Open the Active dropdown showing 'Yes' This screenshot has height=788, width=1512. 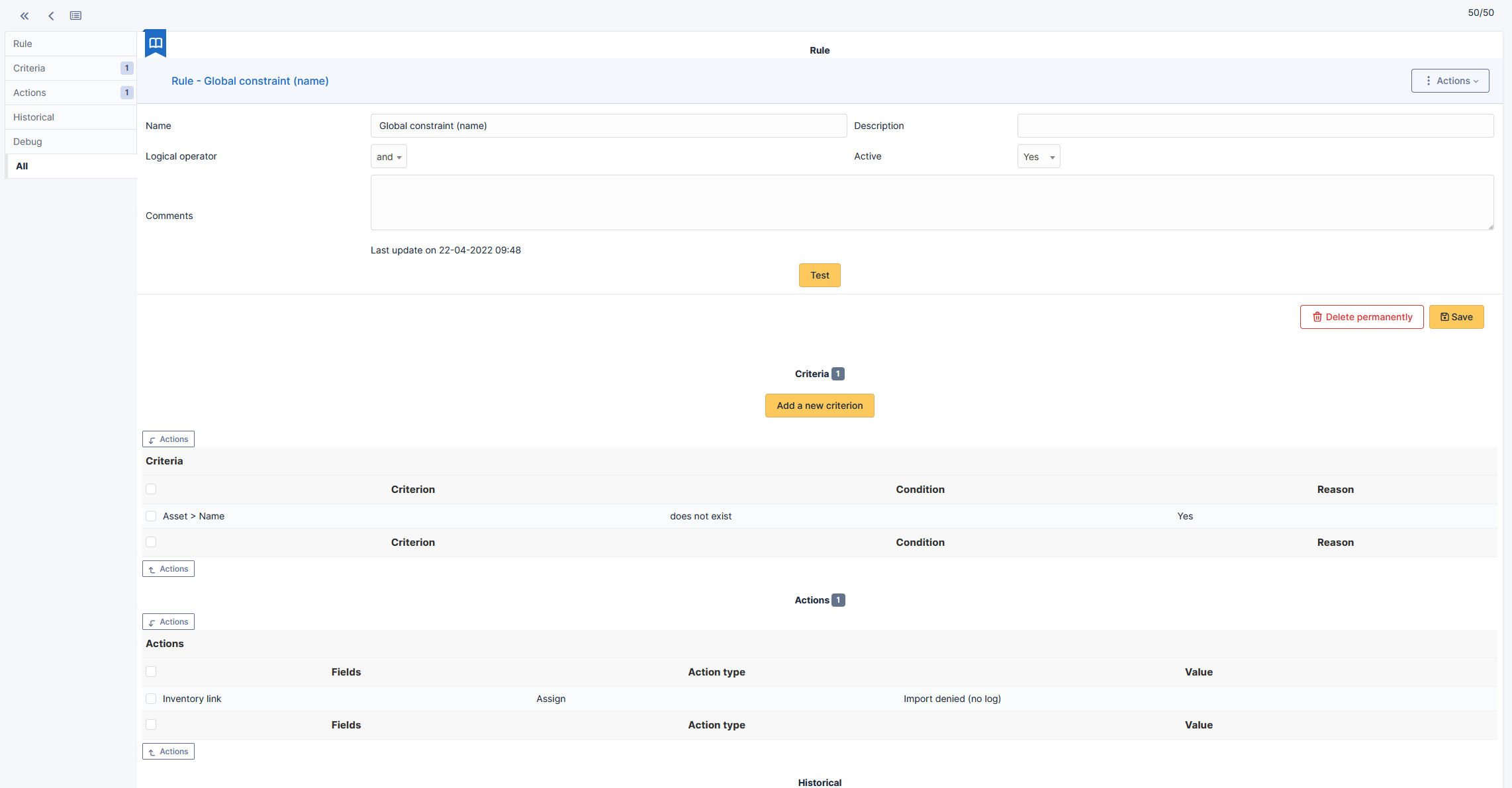coord(1038,156)
